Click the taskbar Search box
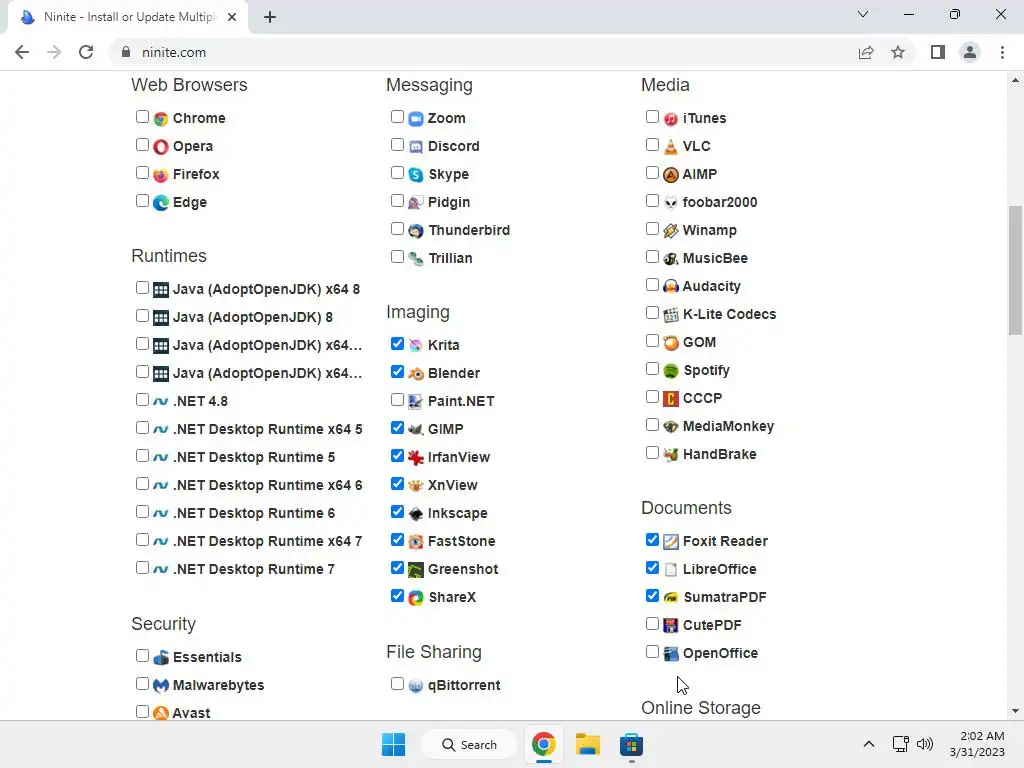Screen dimensions: 1024x768 [x=469, y=744]
